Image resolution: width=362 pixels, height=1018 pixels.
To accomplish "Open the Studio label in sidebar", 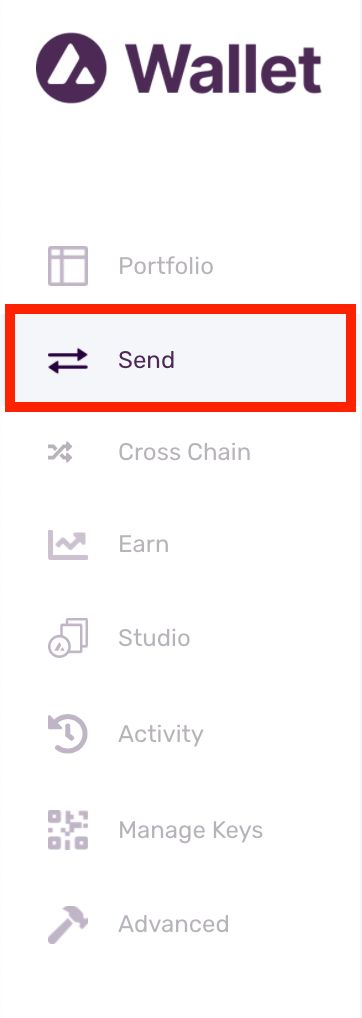I will coord(154,638).
